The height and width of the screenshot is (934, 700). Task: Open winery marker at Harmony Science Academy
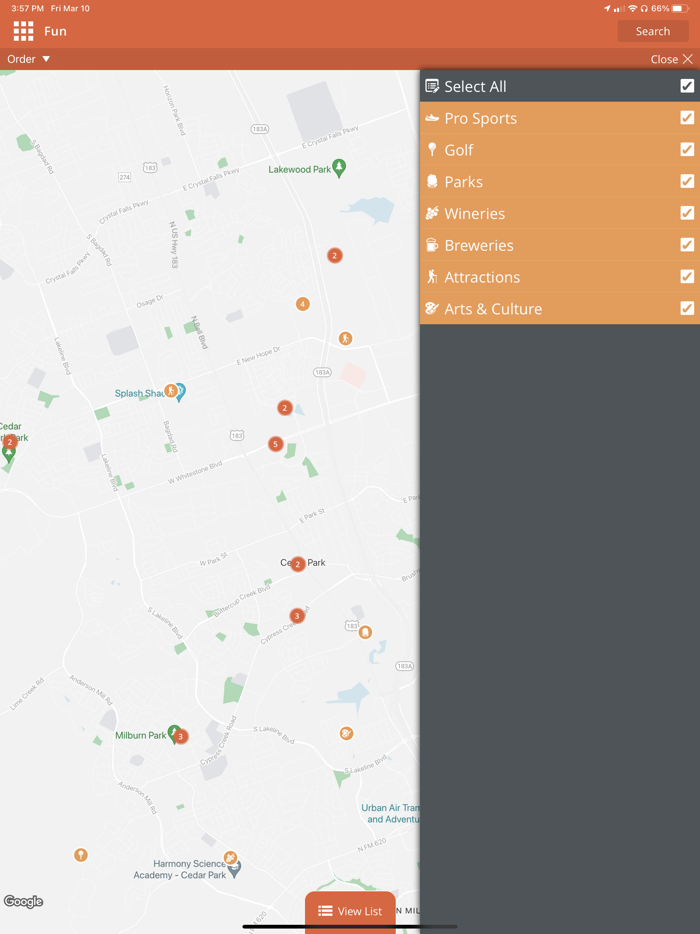(x=231, y=858)
